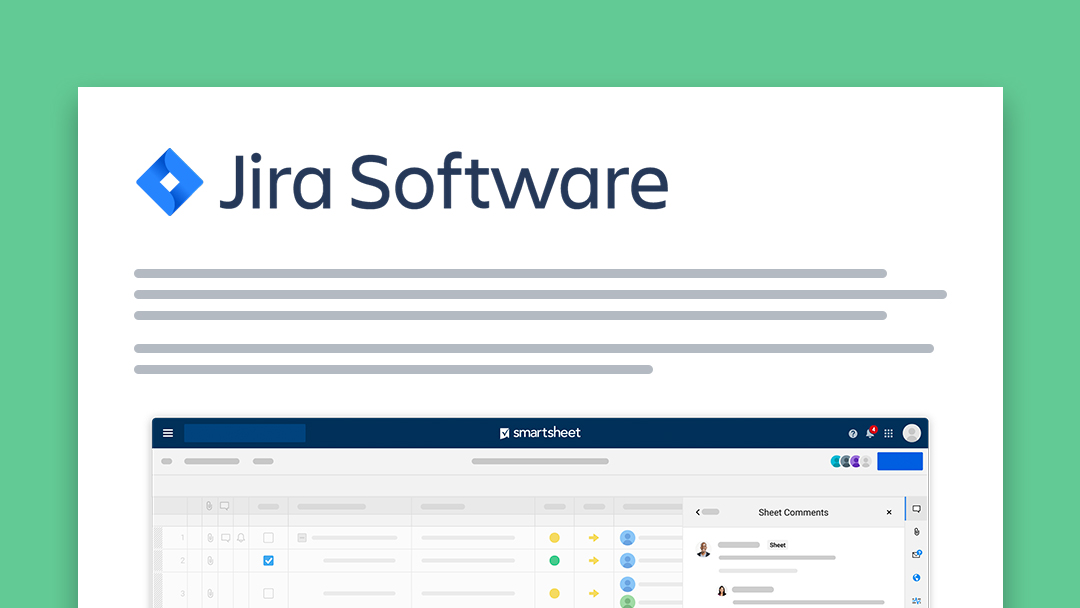The width and height of the screenshot is (1080, 608).
Task: Select row number 3
Action: [183, 594]
